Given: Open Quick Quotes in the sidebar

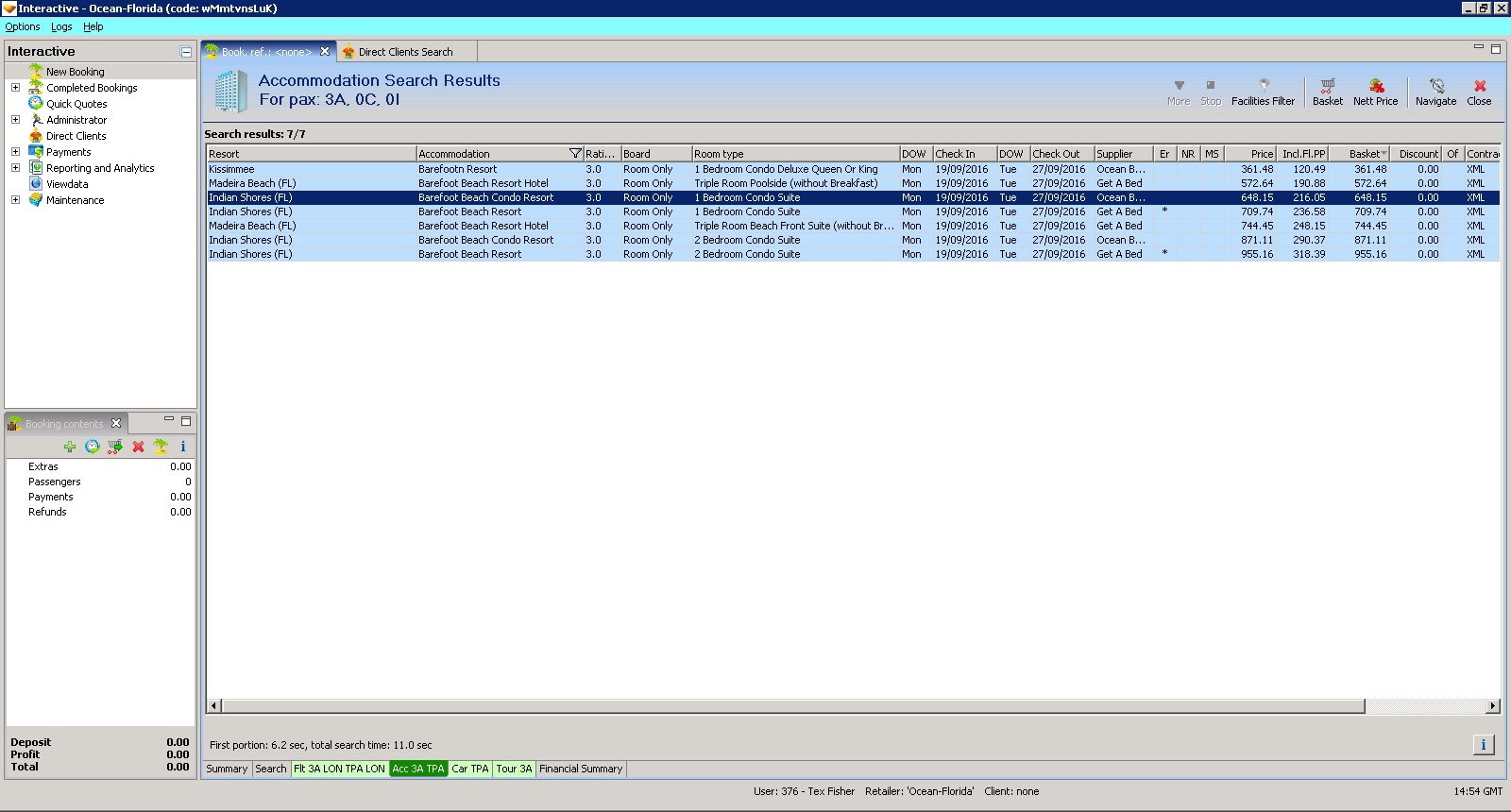Looking at the screenshot, I should tap(76, 104).
